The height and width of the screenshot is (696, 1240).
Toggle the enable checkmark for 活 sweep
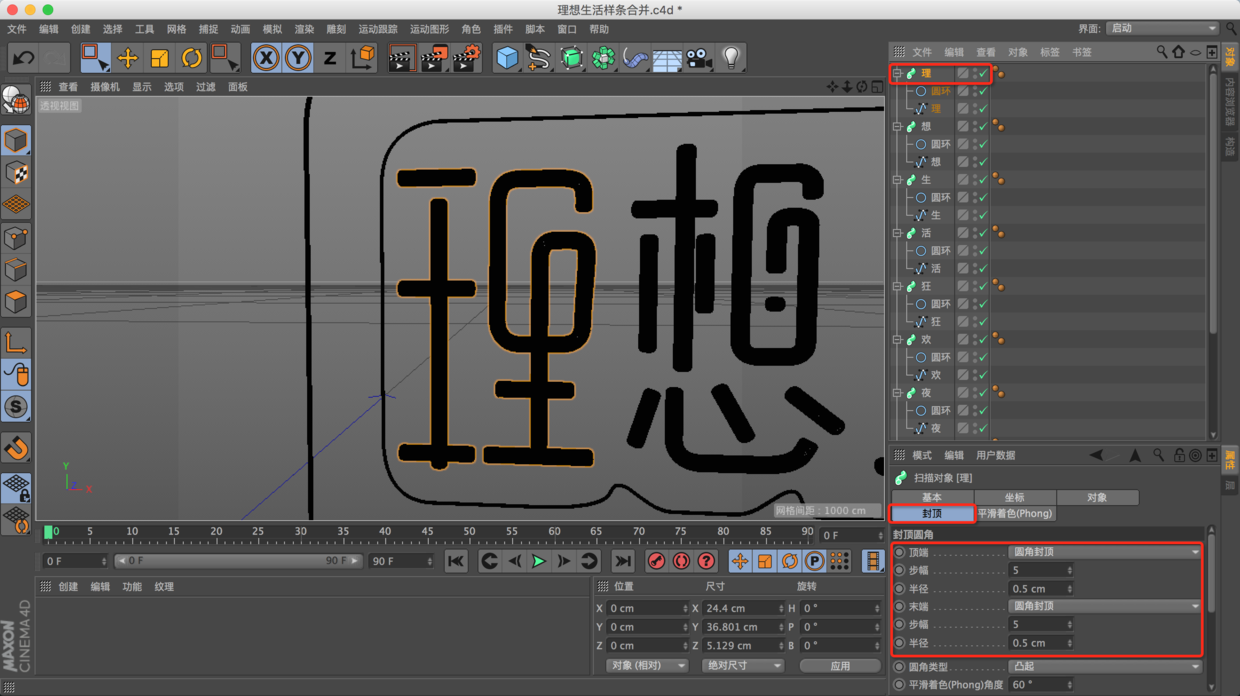[x=983, y=233]
